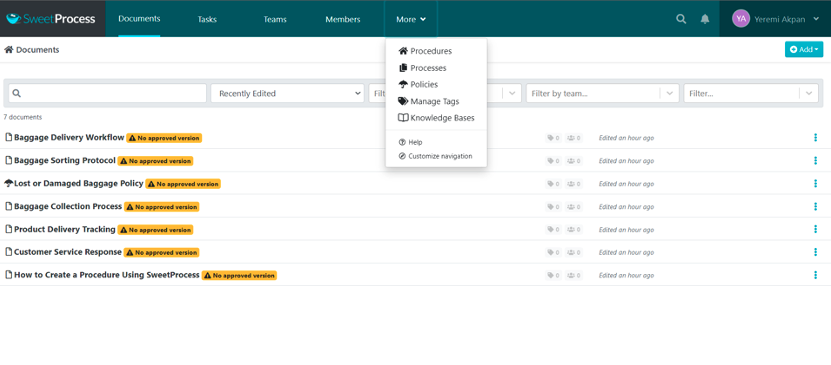Click team count icon on Baggage Delivery Workflow row
The image size is (831, 365).
(x=573, y=138)
